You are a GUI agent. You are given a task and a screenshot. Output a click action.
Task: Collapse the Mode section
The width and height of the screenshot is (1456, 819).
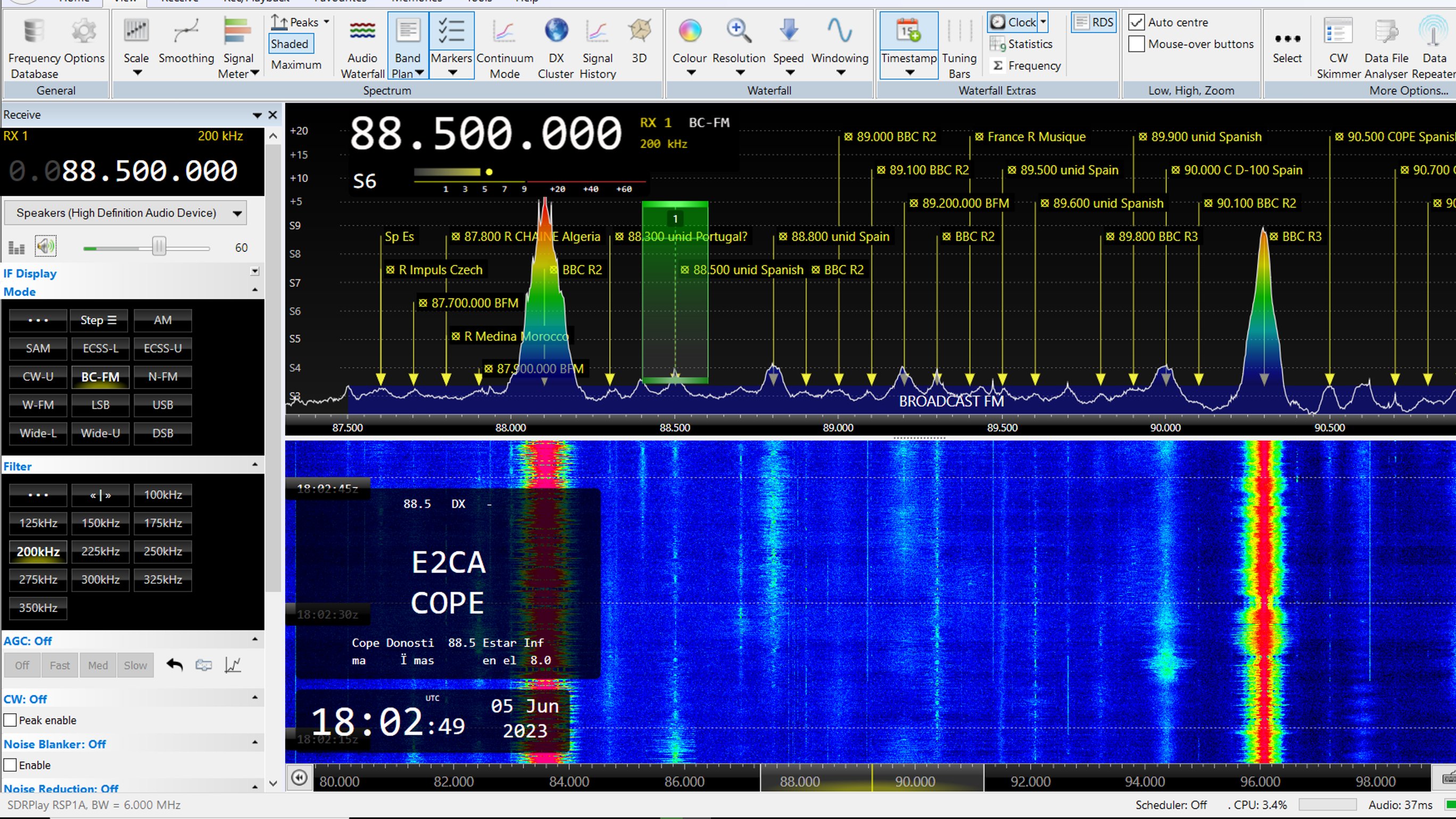pyautogui.click(x=255, y=290)
